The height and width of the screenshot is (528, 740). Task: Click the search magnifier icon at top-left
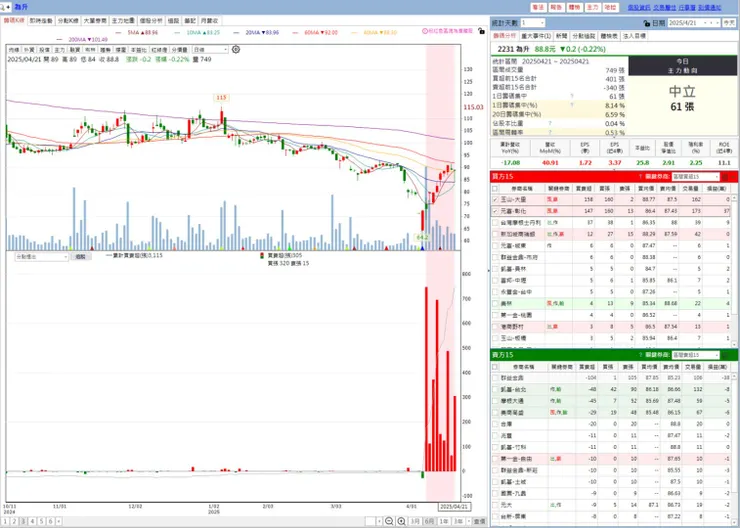(3, 7)
